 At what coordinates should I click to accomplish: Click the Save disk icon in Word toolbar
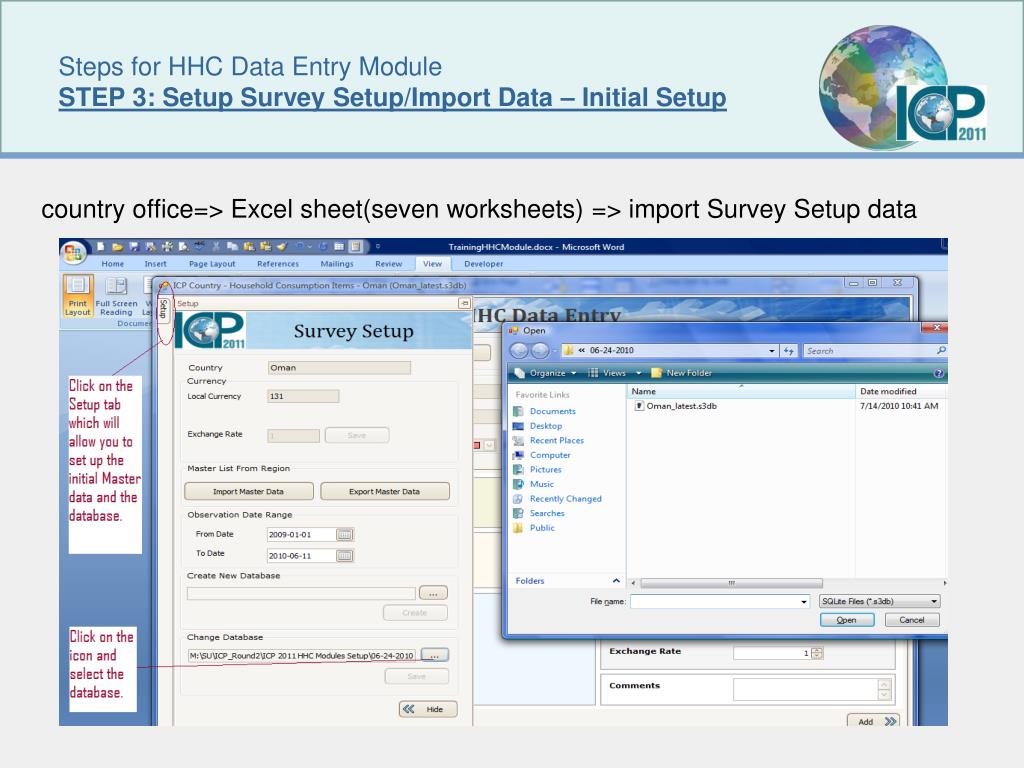pos(134,247)
